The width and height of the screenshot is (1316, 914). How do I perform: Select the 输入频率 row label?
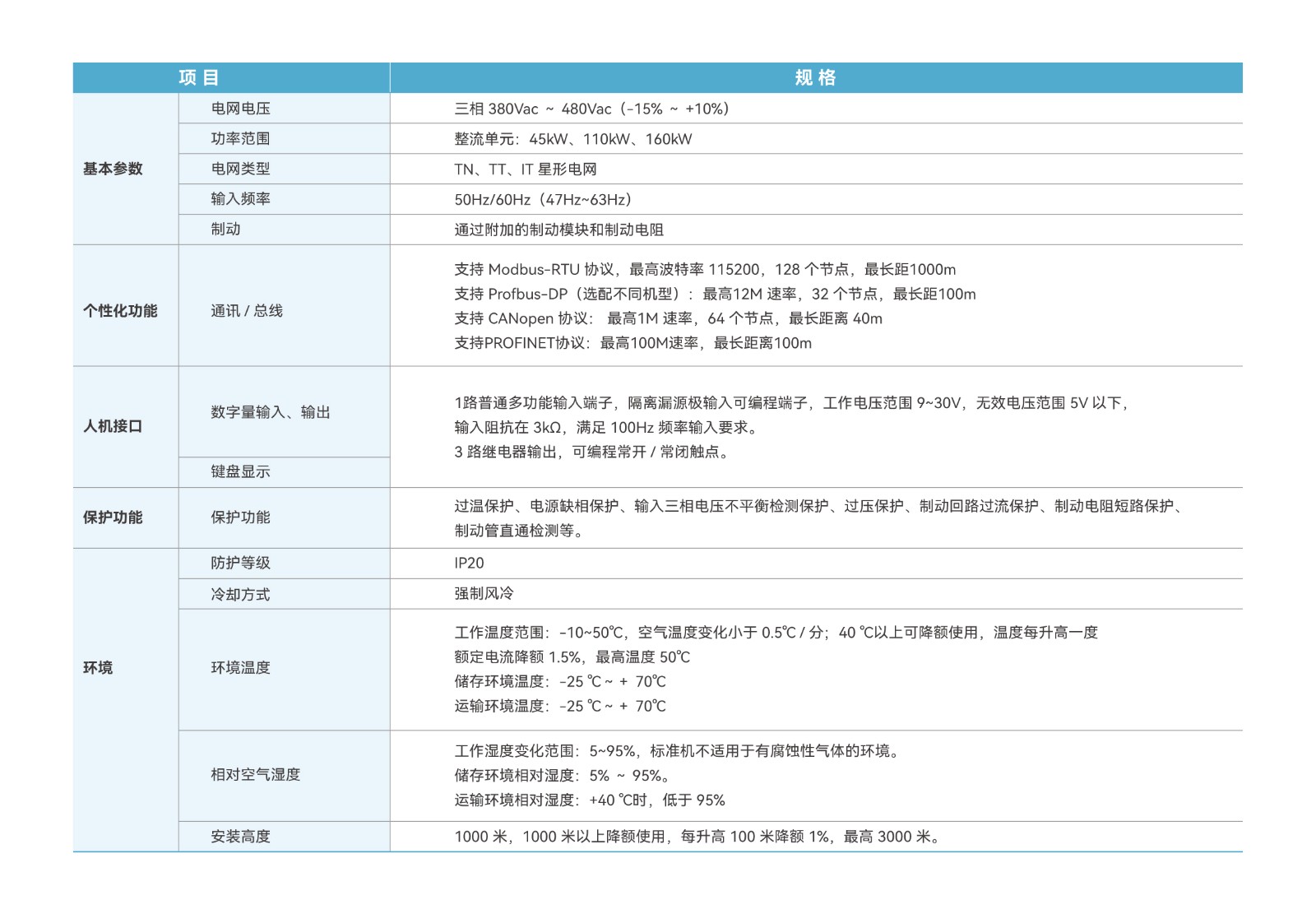pos(240,199)
